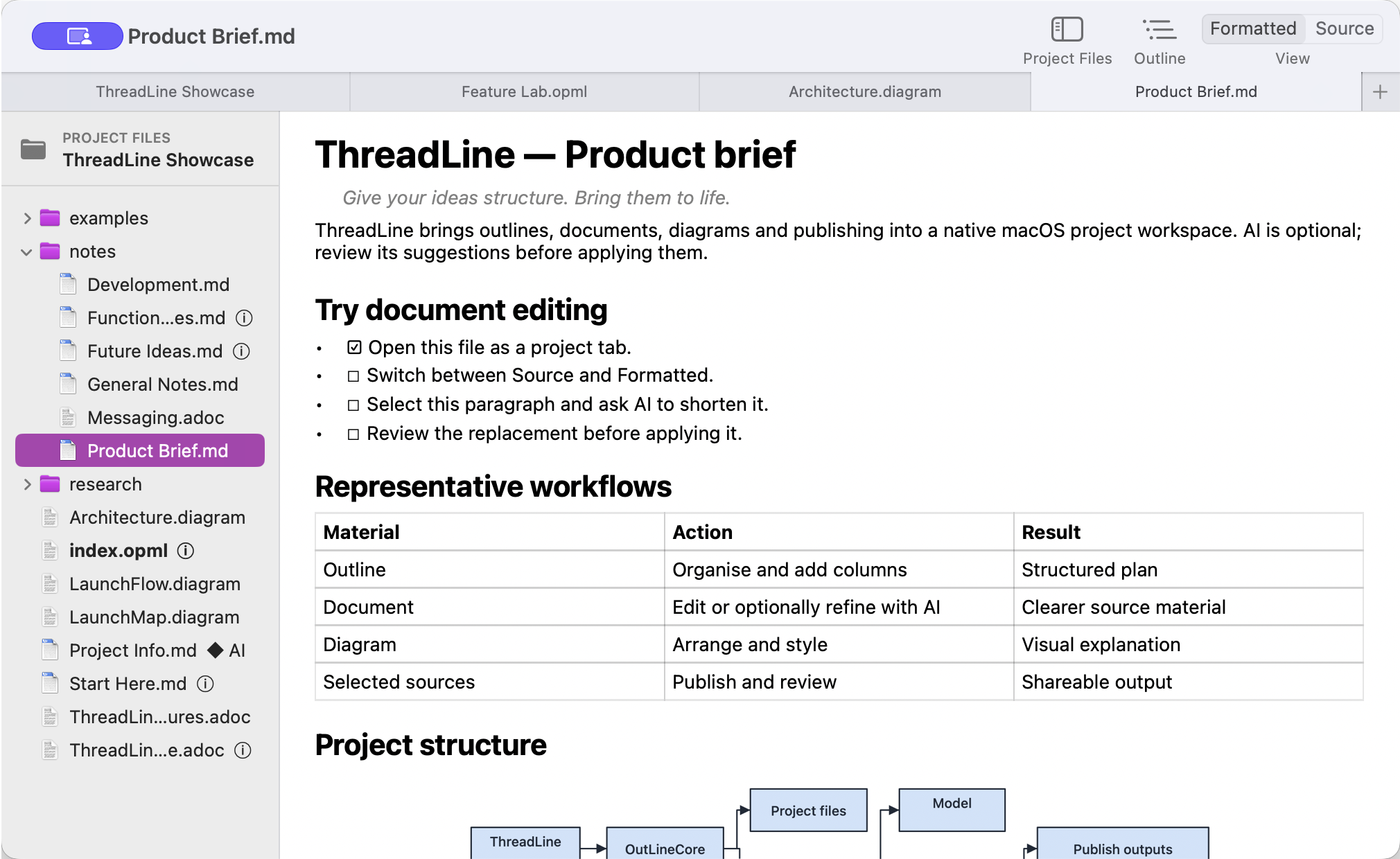The height and width of the screenshot is (859, 1400).
Task: Click 'Structured plan' table cell
Action: tap(1188, 569)
